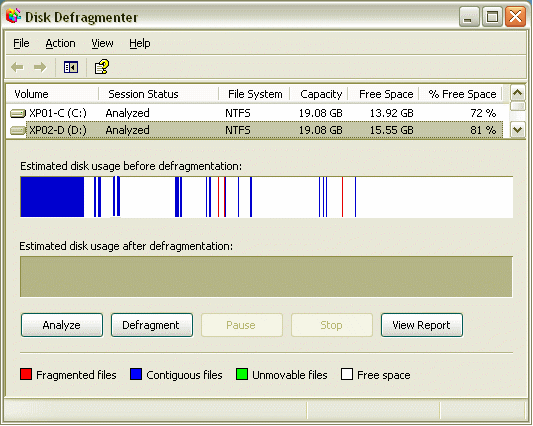Sort by the Free Space column header
The image size is (533, 426).
[x=386, y=94]
